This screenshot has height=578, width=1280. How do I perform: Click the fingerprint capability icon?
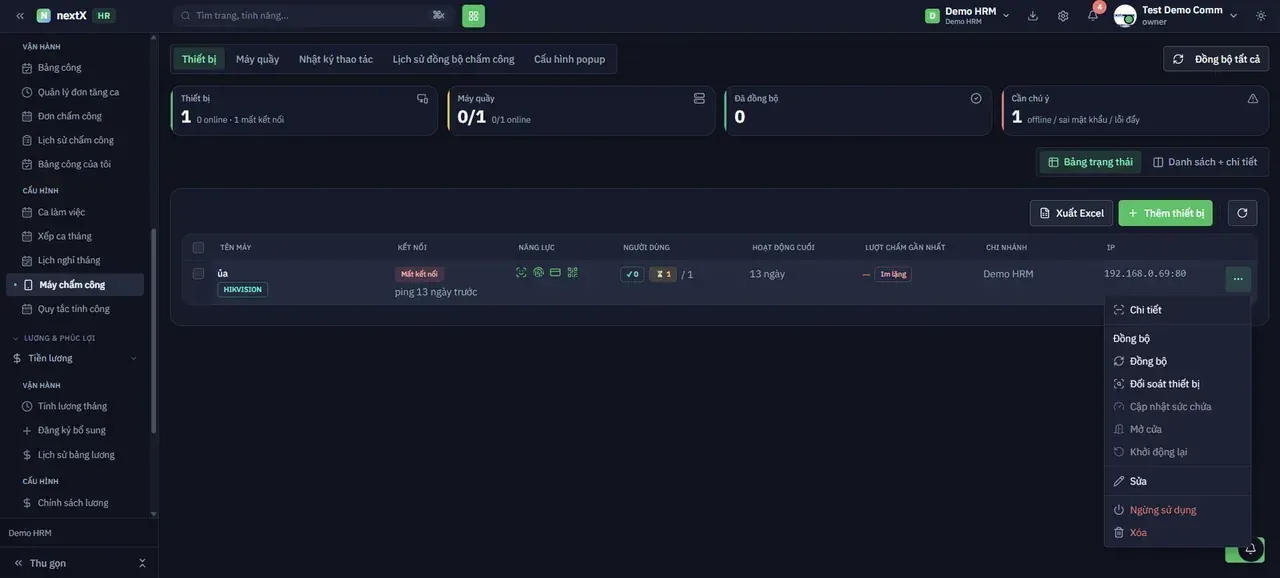(x=538, y=272)
